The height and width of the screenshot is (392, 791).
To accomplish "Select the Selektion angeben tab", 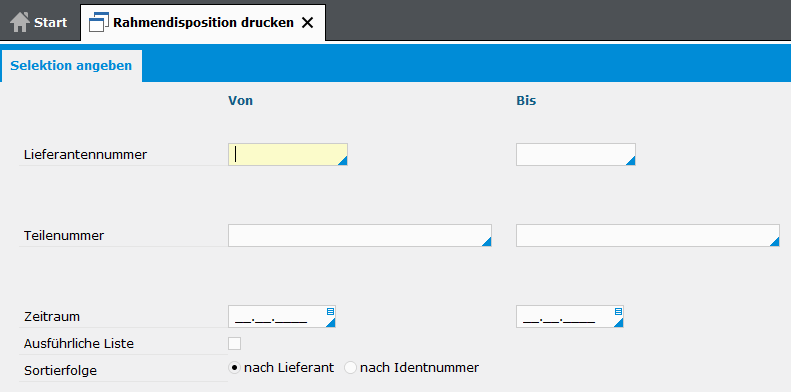I will pos(71,66).
